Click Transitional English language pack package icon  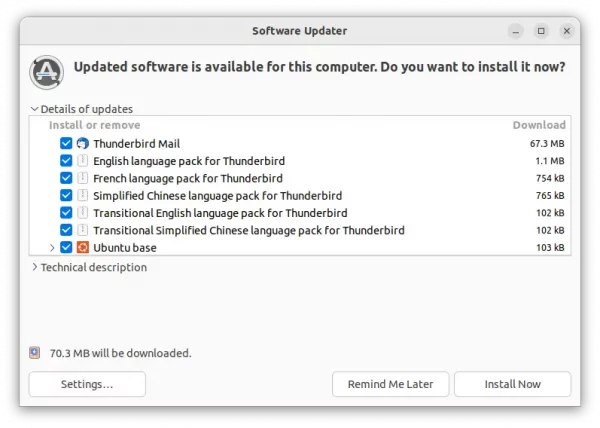[82, 213]
